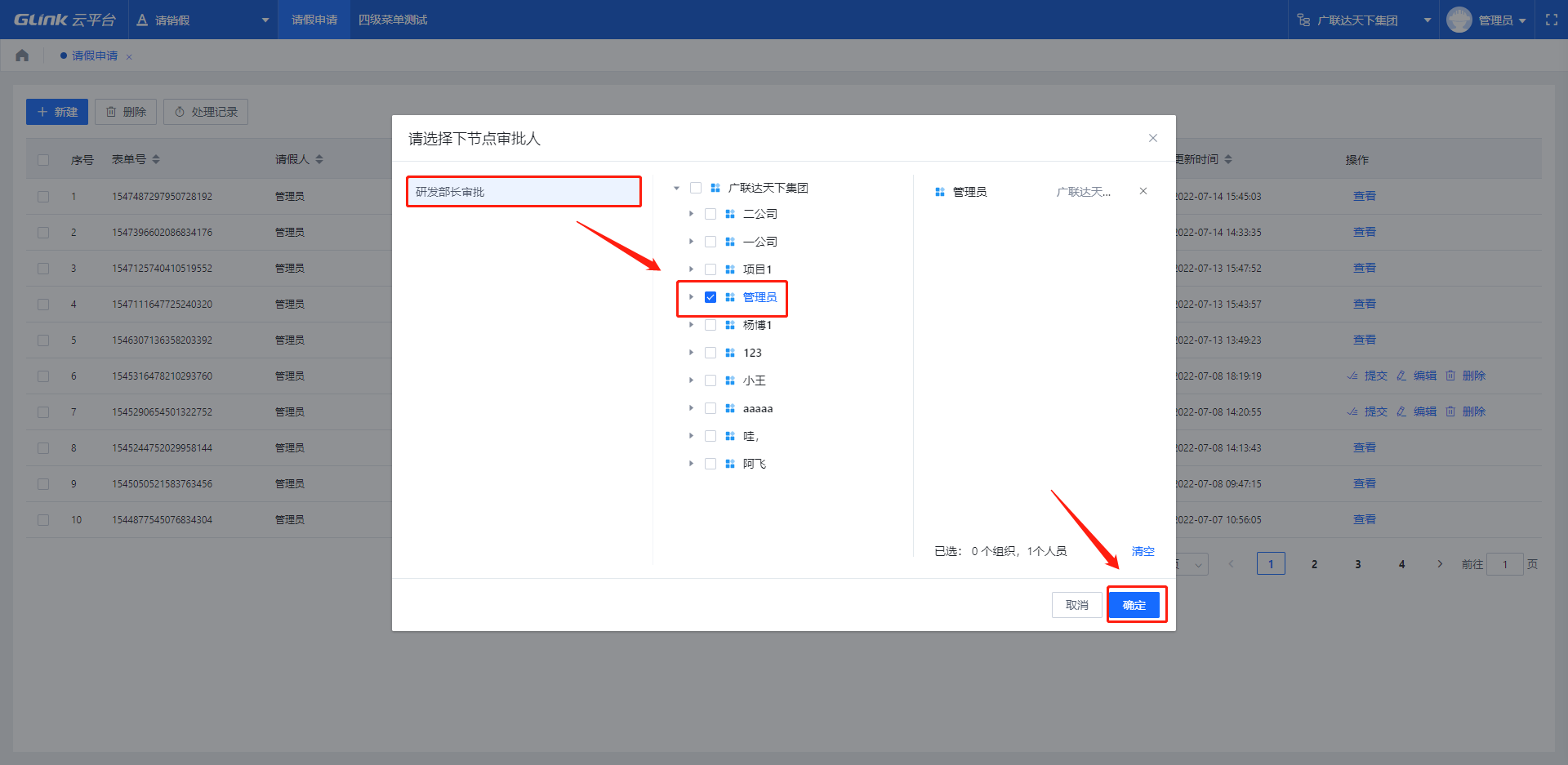Check the 一公司 checkbox
The width and height of the screenshot is (1568, 765).
click(710, 242)
